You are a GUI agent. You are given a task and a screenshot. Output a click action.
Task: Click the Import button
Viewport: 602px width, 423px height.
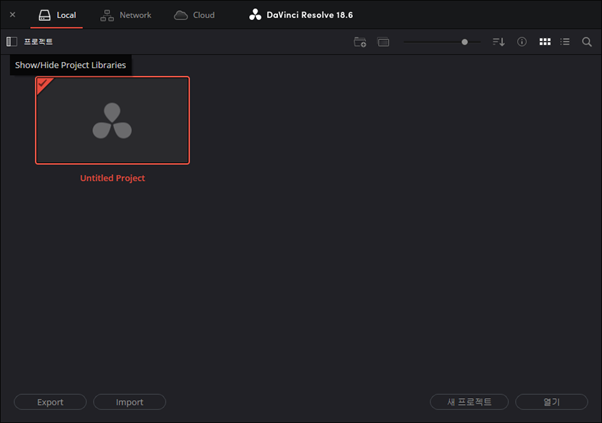coord(129,402)
